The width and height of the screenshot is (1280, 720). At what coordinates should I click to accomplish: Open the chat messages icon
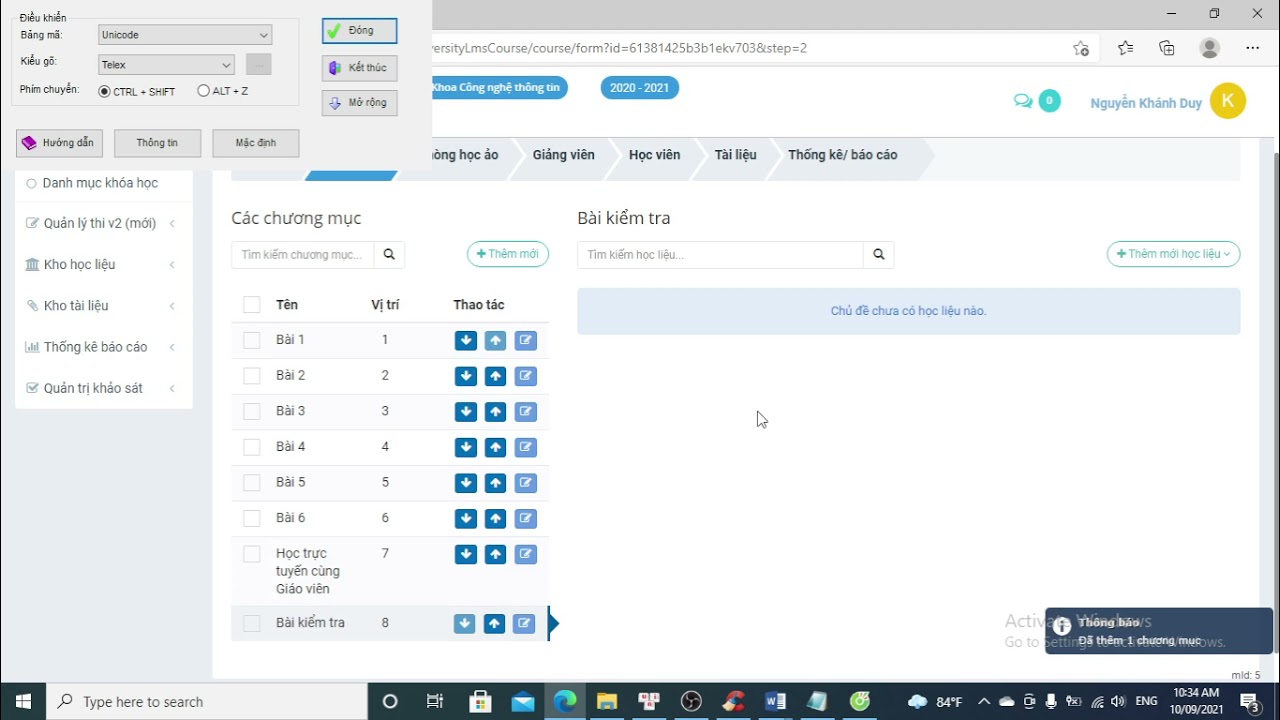1023,101
